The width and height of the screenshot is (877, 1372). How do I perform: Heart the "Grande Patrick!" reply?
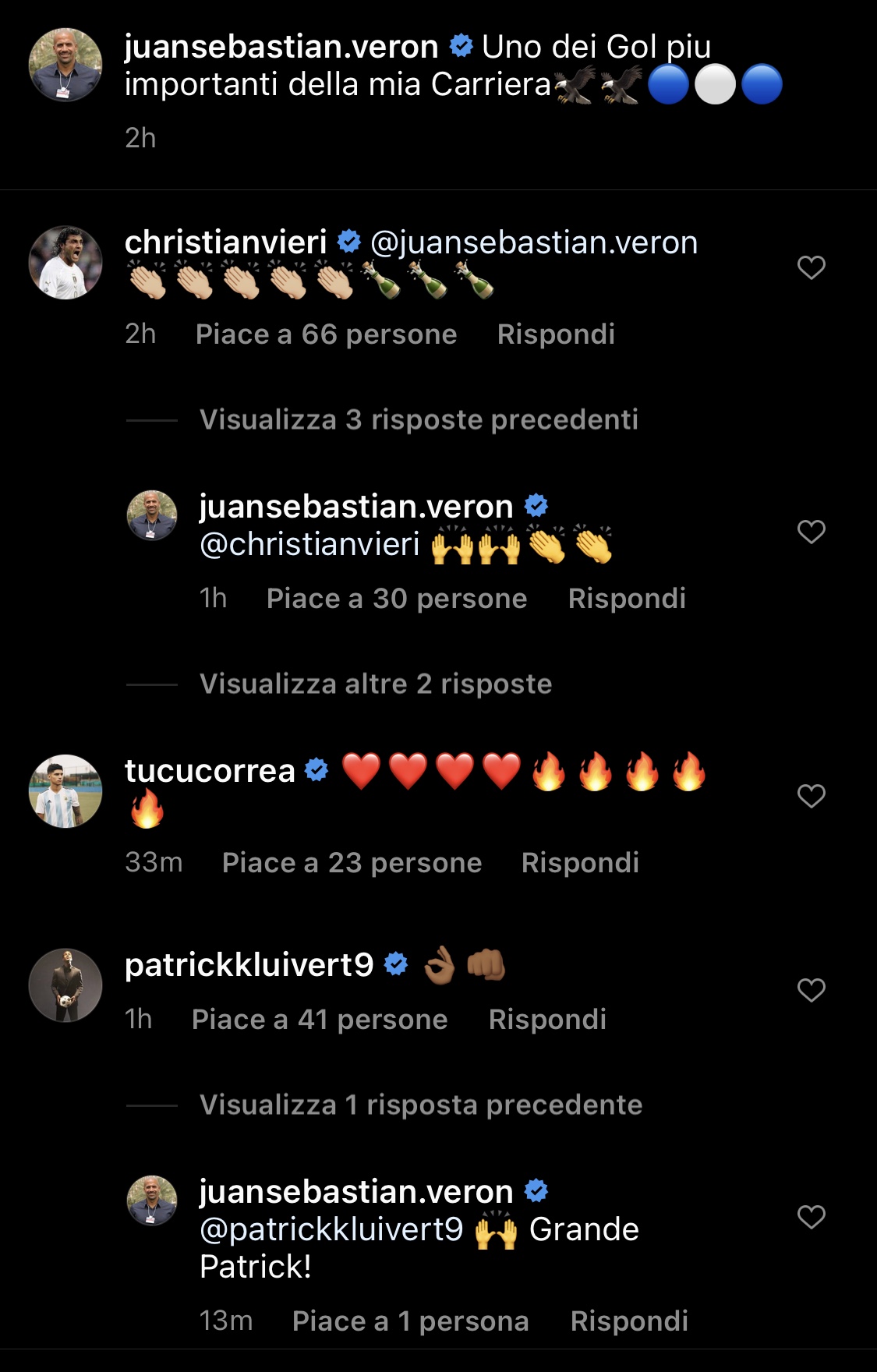tap(811, 1217)
